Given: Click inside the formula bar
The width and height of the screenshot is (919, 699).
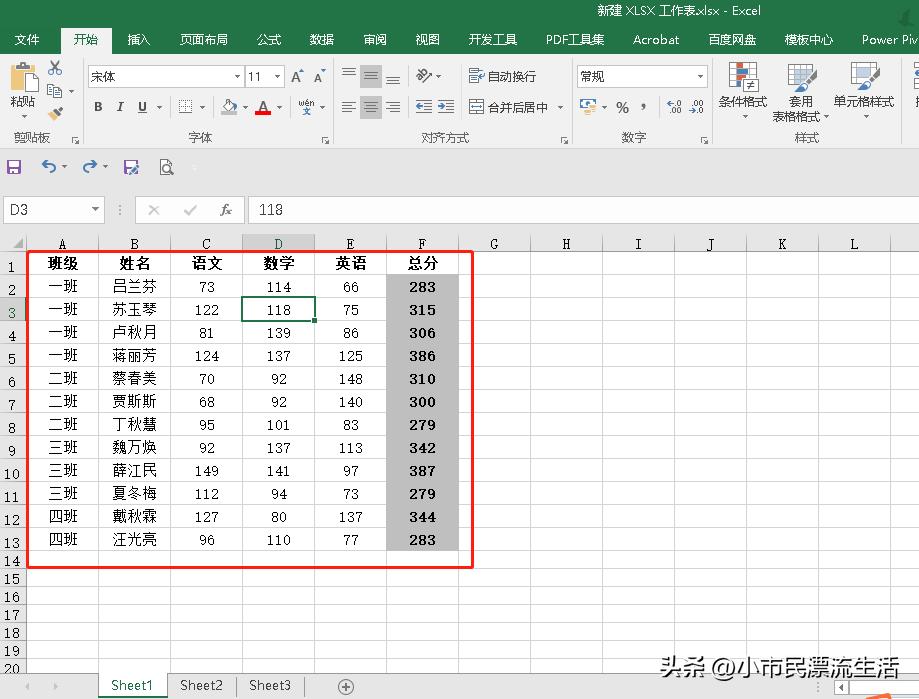Looking at the screenshot, I should [x=400, y=210].
